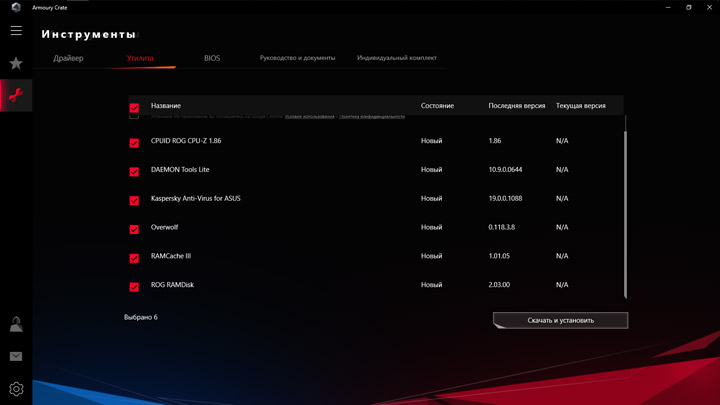Click the Скачать и установить button

point(560,321)
